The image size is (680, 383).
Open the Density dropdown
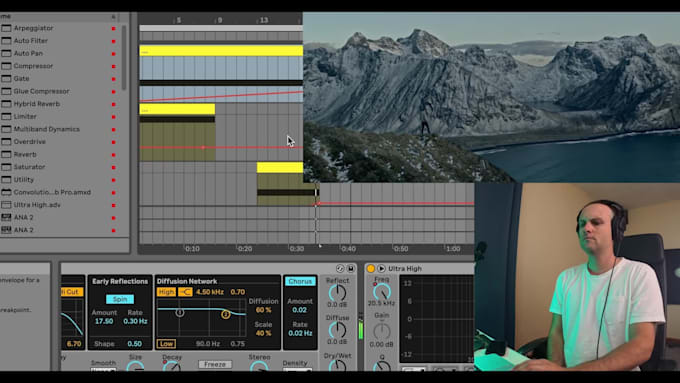297,370
